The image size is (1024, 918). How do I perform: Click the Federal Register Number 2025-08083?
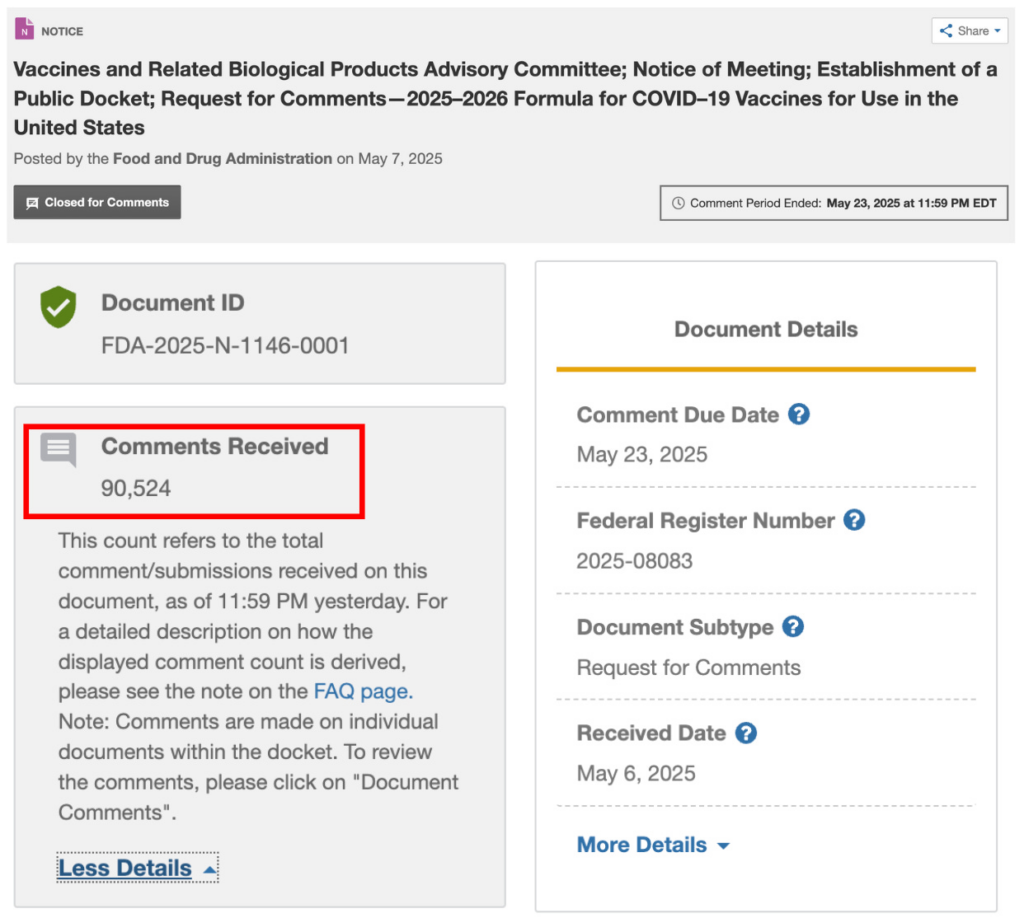(x=634, y=561)
